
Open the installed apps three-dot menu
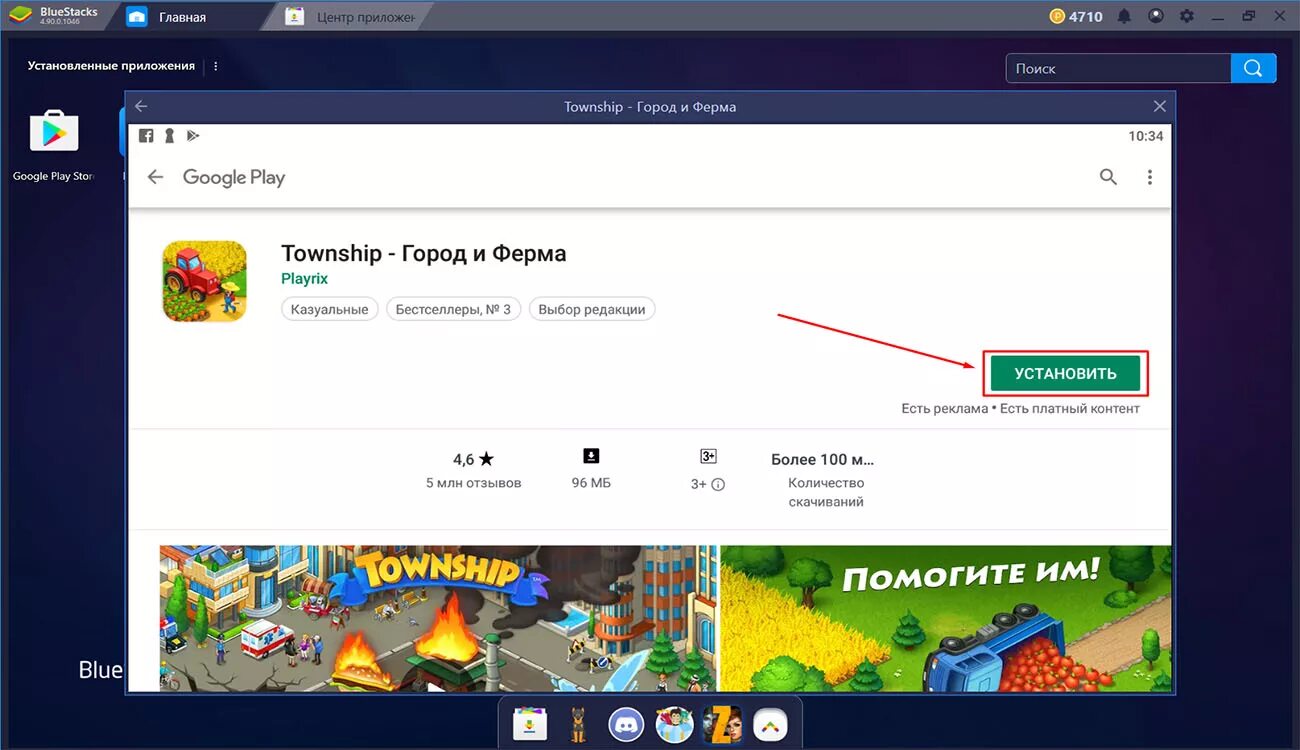tap(216, 66)
